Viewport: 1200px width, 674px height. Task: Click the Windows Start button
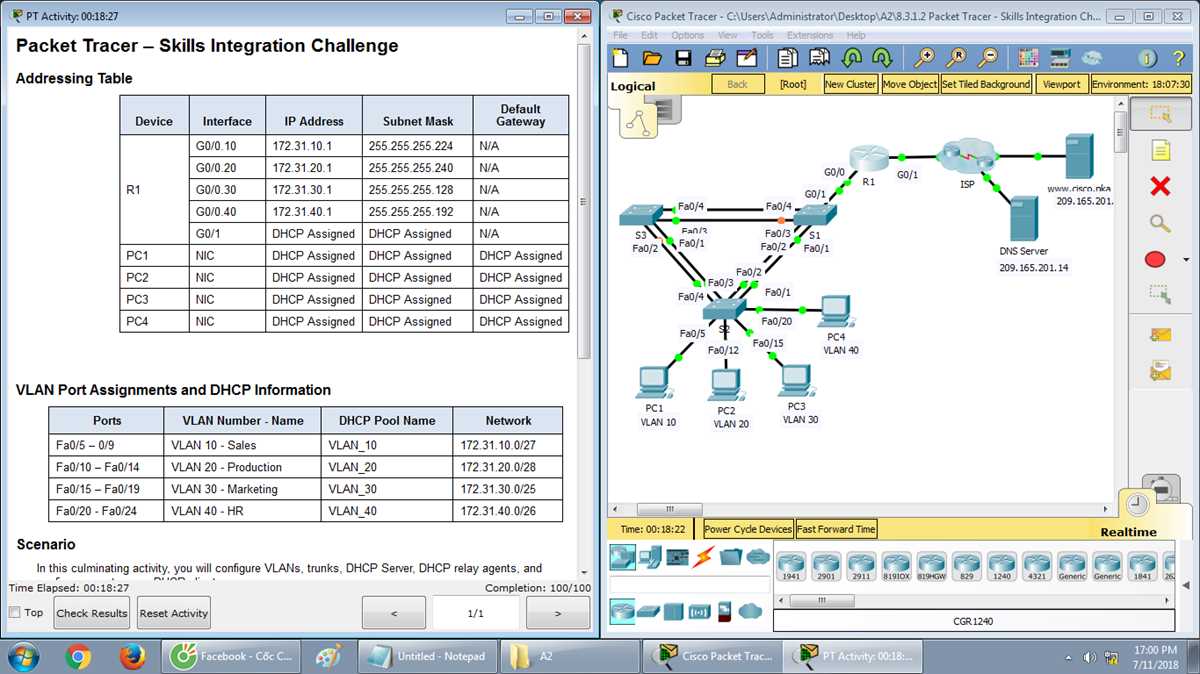point(23,657)
